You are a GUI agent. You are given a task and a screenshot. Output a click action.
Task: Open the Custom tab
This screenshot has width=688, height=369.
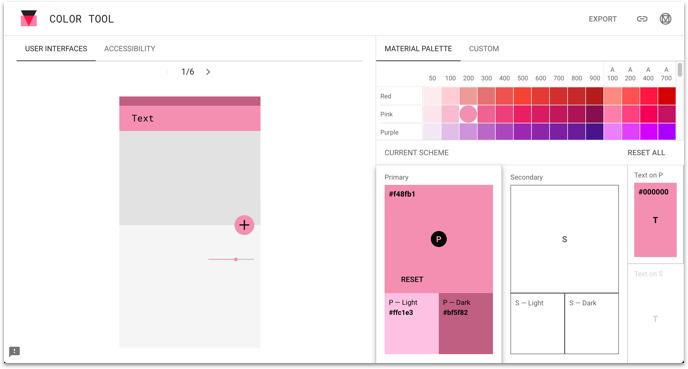click(484, 49)
